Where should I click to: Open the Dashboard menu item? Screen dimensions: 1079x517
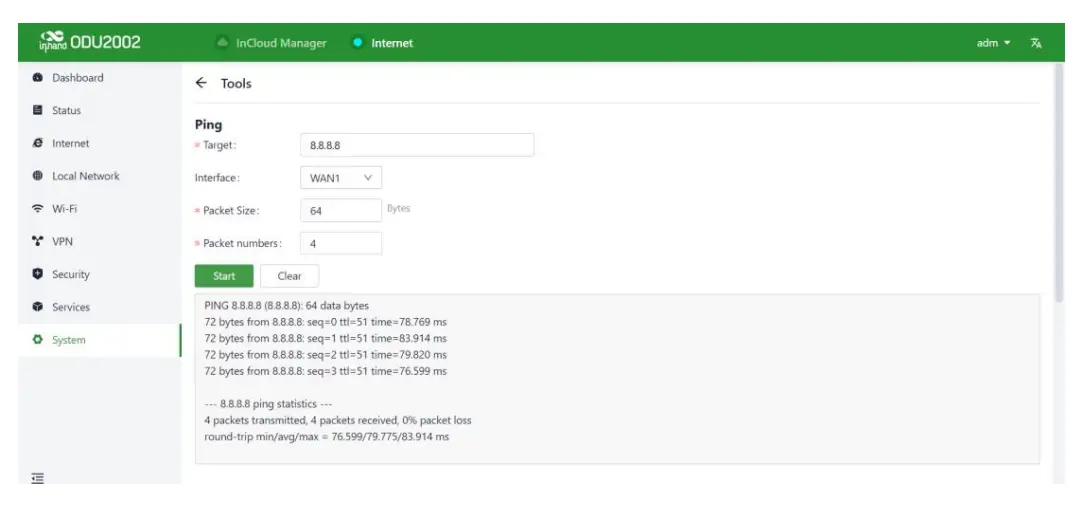[100, 78]
